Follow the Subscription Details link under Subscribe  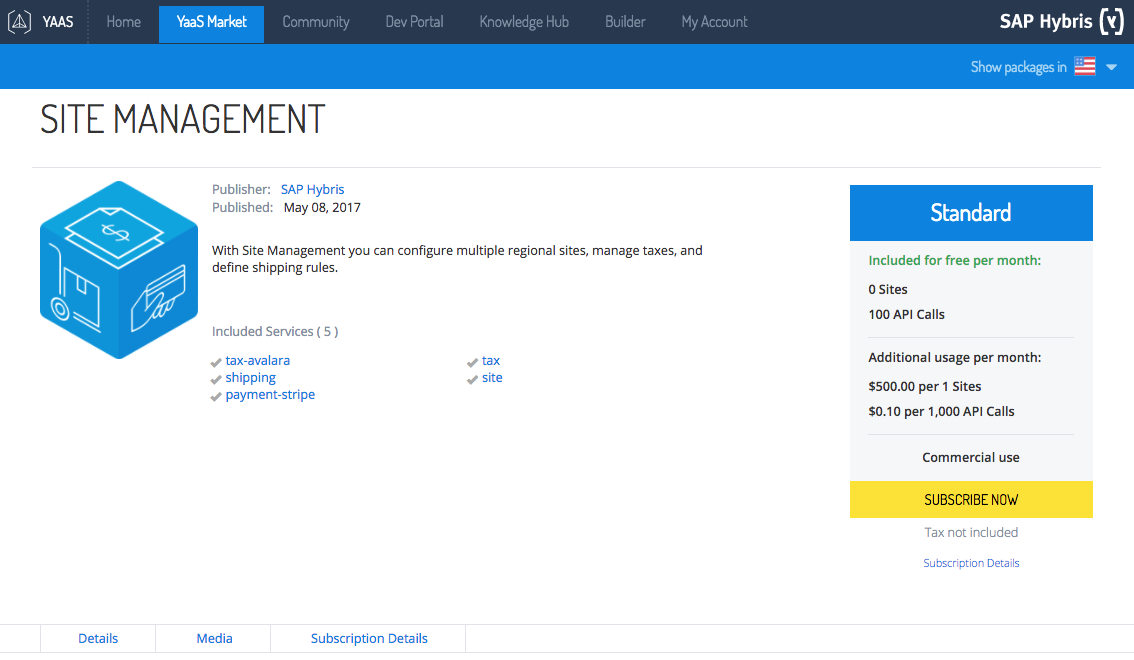(x=971, y=563)
